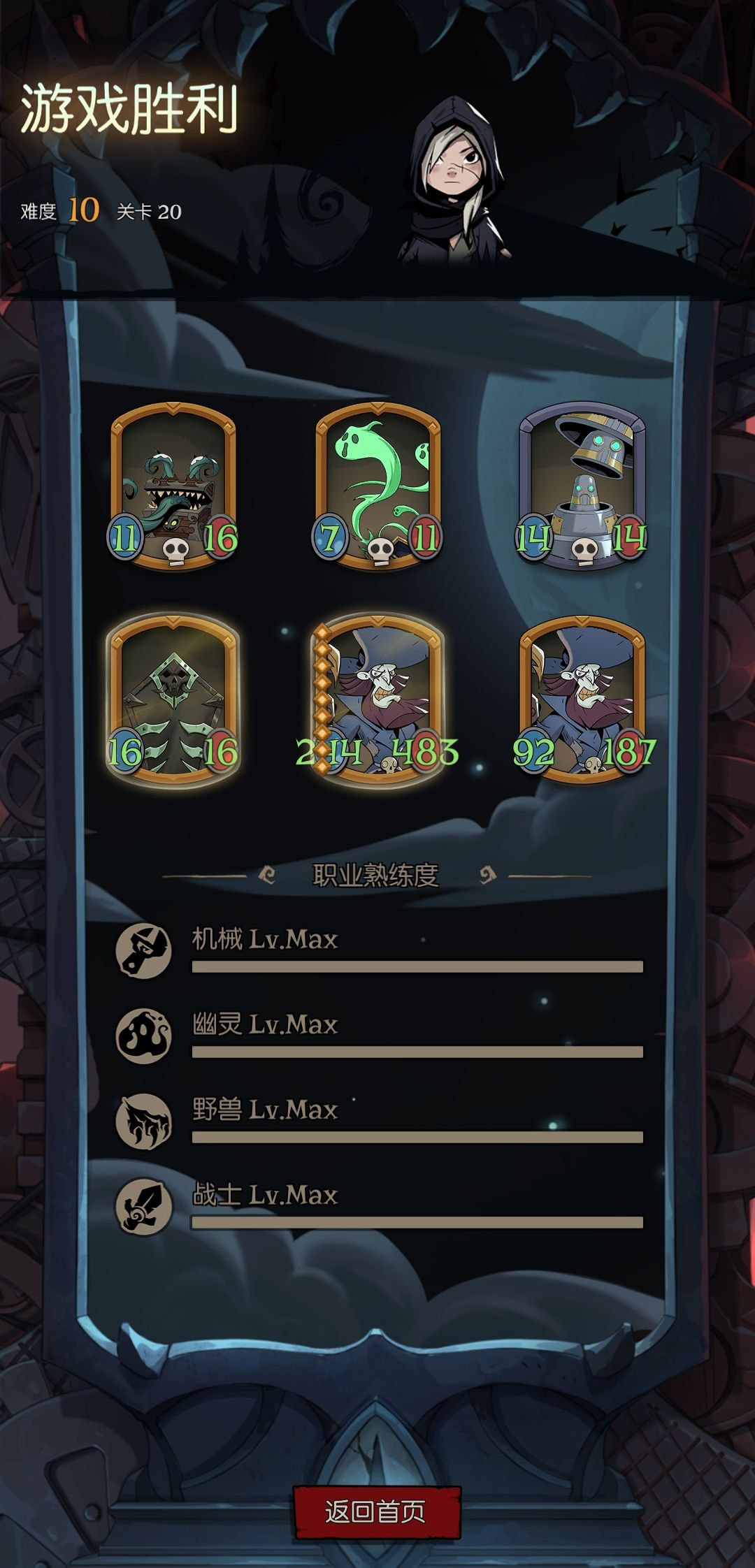755x1568 pixels.
Task: Click the 野兽 beast class claw icon
Action: [143, 1121]
